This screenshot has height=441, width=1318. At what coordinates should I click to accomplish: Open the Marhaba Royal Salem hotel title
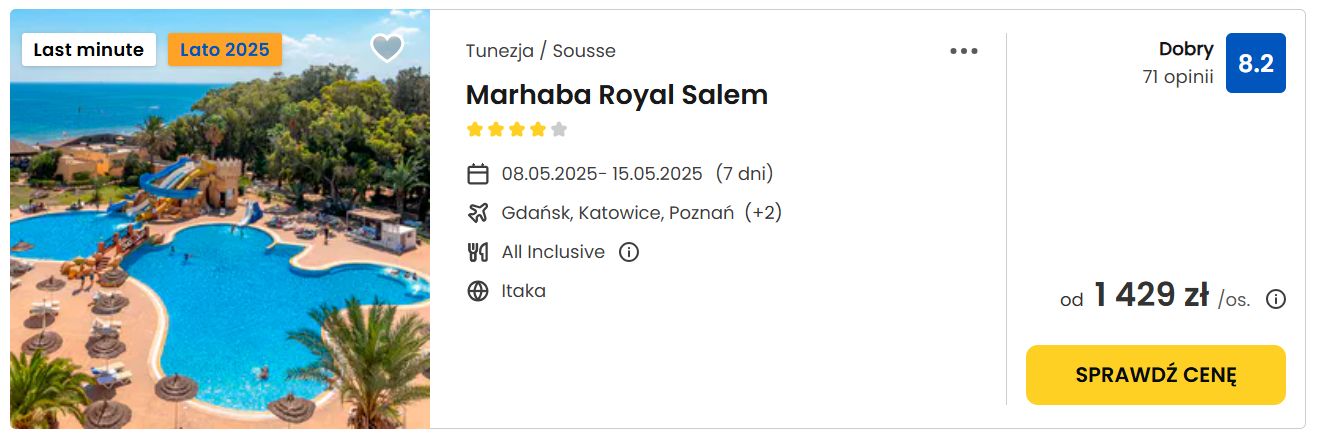point(617,94)
